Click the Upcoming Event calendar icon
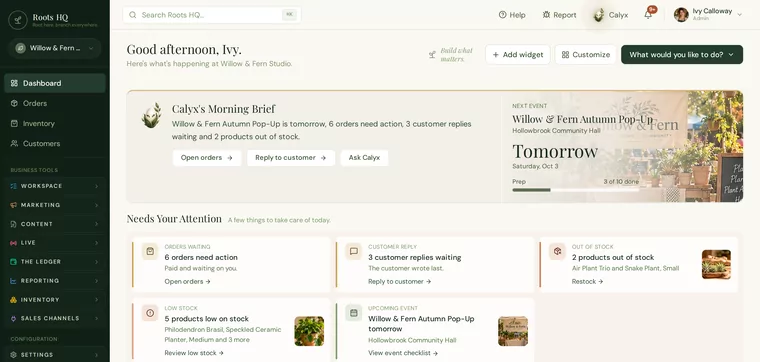 tap(354, 313)
